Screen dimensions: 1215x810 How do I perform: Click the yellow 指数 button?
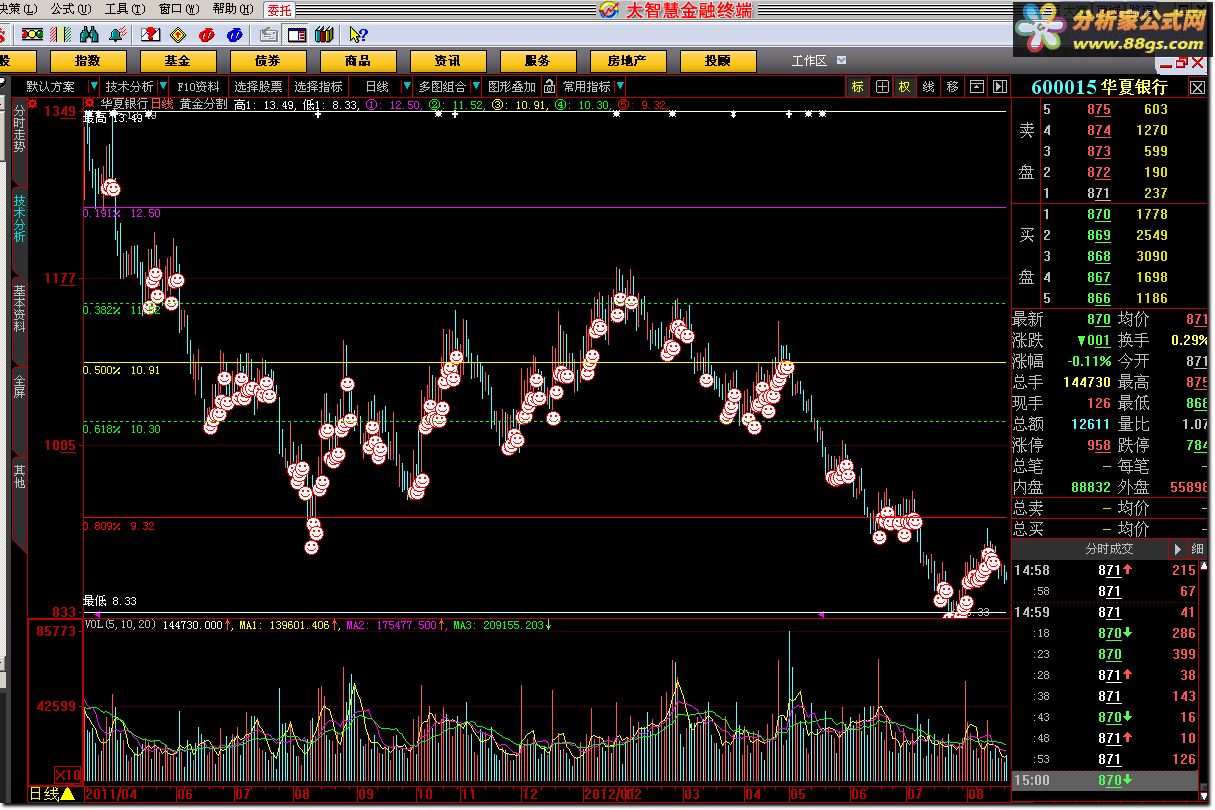[x=88, y=61]
